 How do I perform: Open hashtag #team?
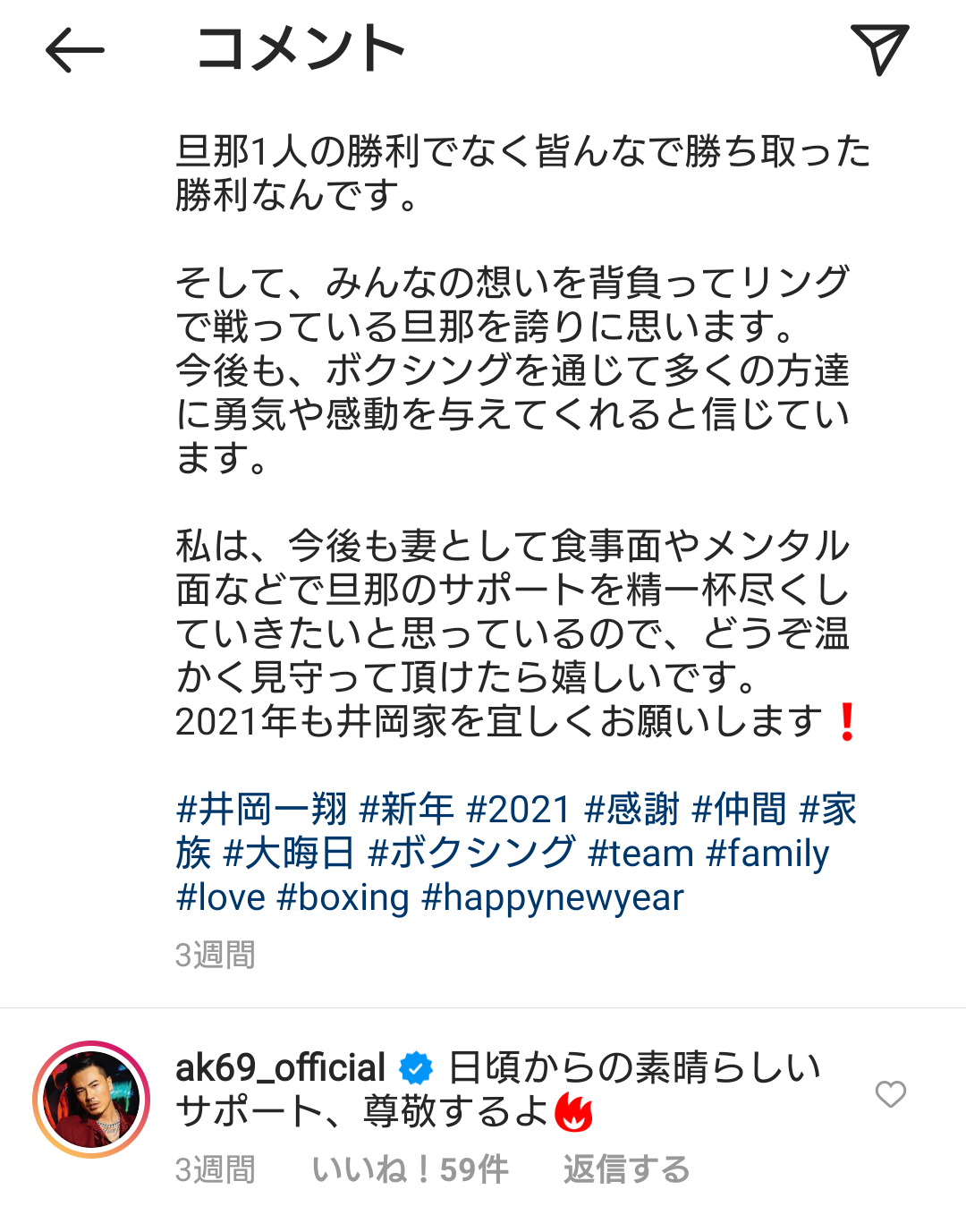click(640, 854)
